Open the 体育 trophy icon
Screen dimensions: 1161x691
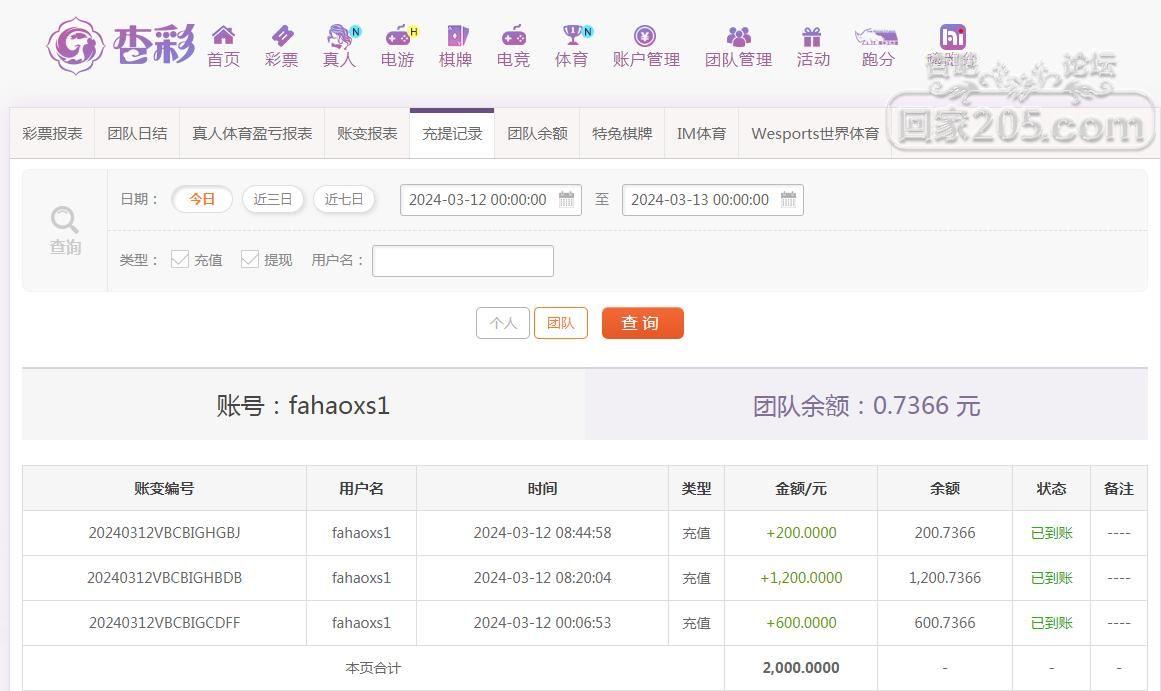(572, 37)
